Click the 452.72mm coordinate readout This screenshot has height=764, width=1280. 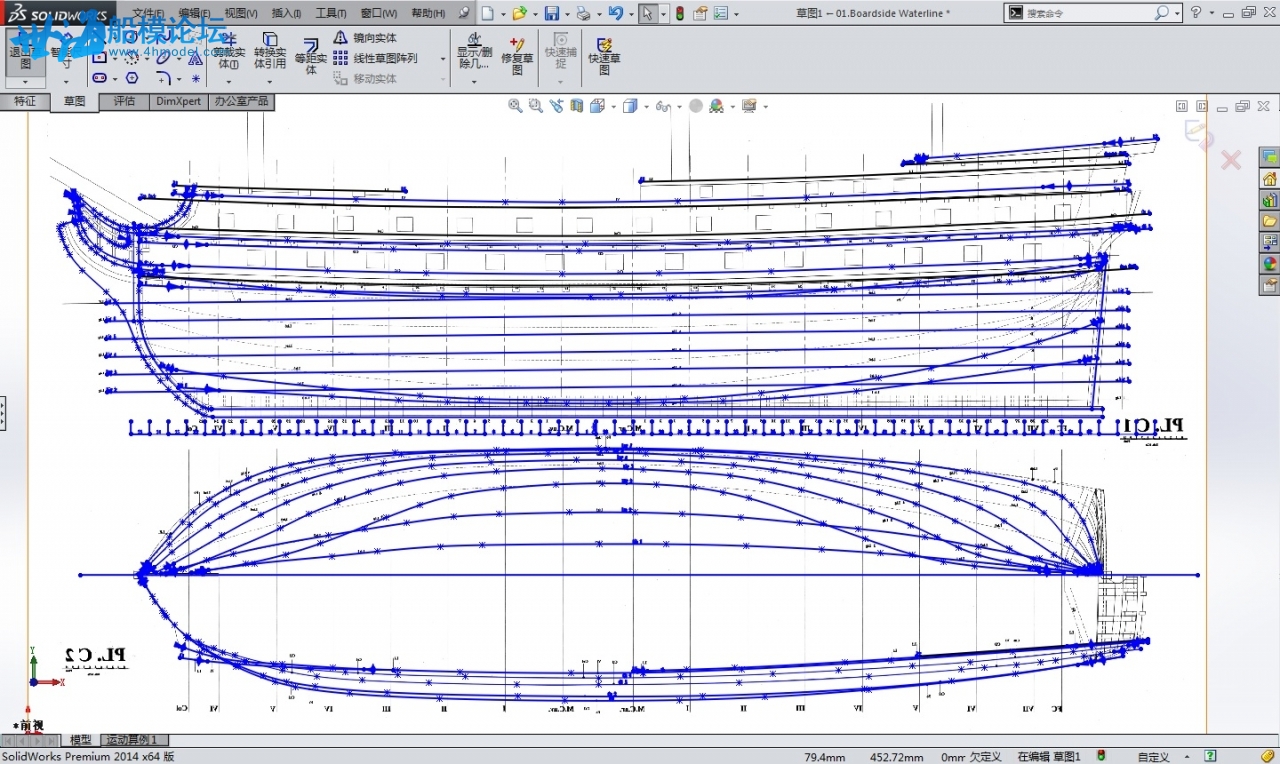pos(896,757)
